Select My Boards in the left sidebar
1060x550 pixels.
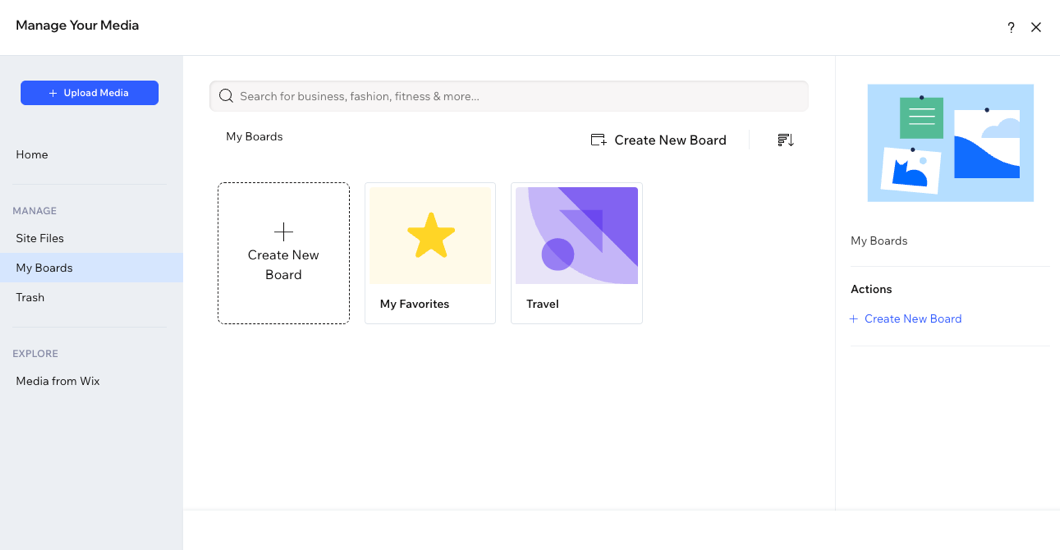(44, 268)
